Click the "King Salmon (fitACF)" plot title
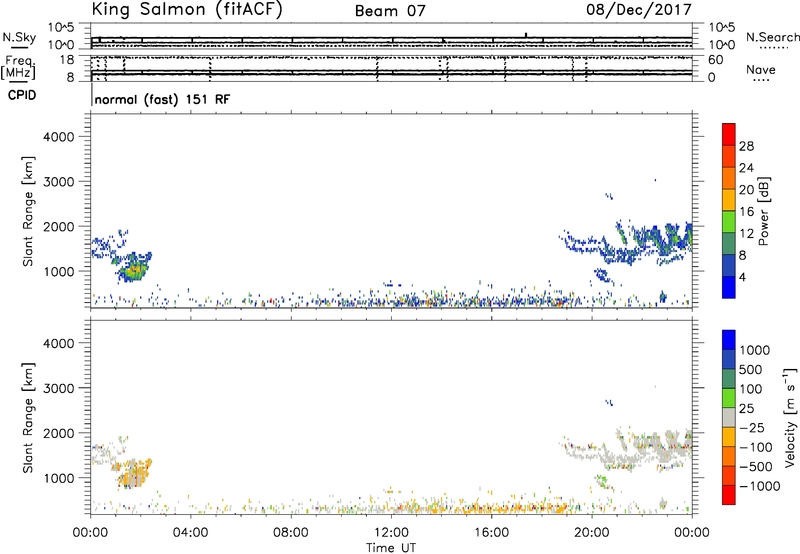 (x=187, y=10)
